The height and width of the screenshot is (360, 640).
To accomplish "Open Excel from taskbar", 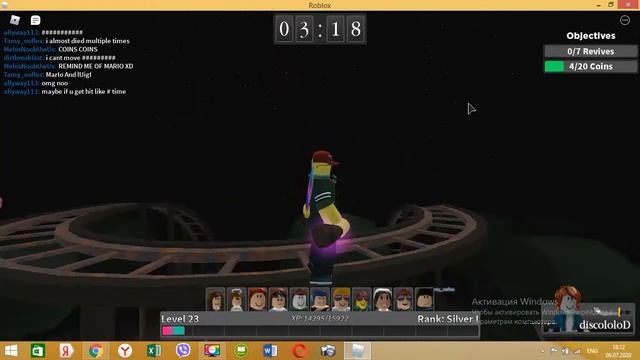I will pyautogui.click(x=154, y=351).
